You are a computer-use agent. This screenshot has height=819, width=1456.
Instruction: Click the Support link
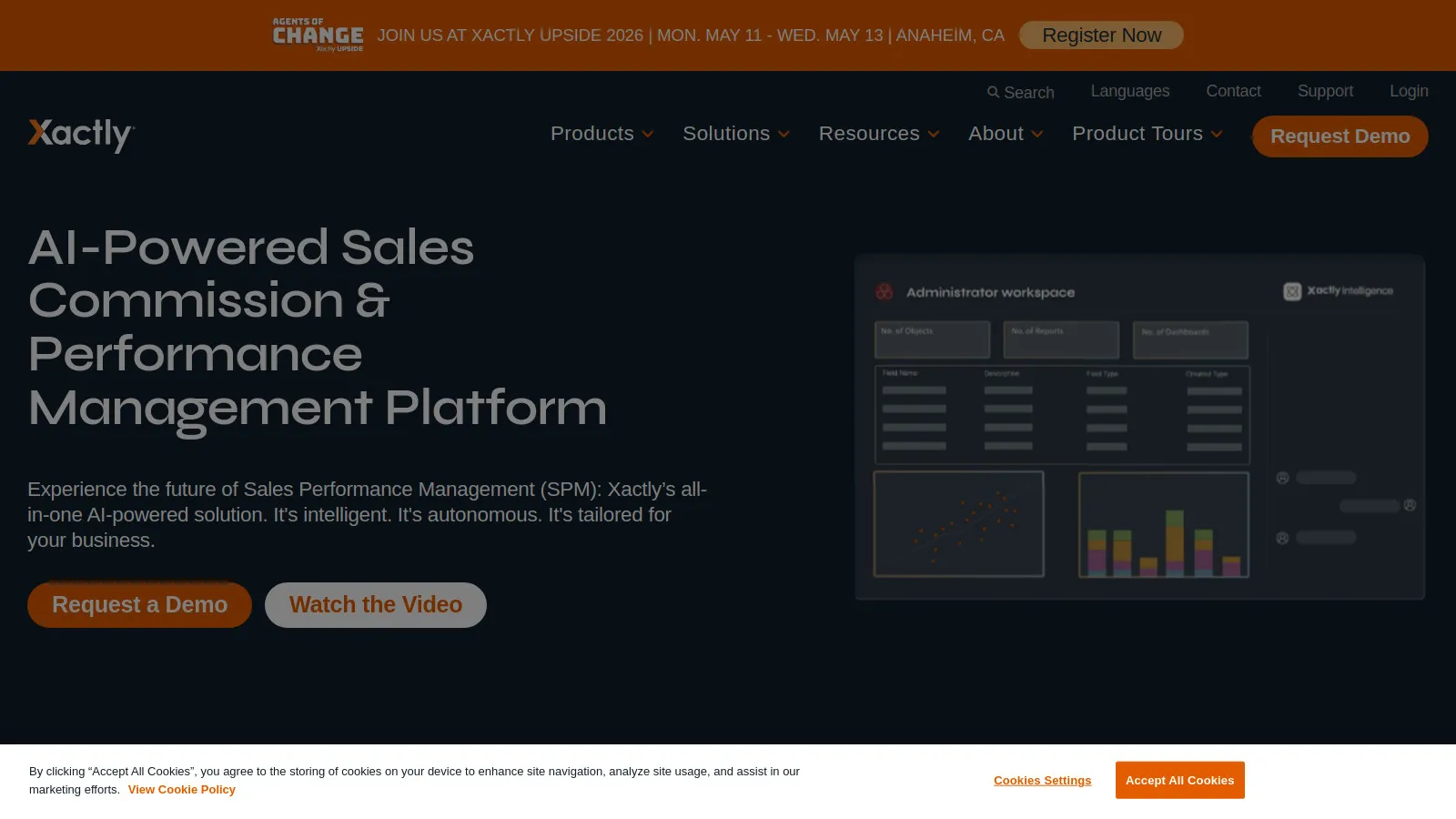coord(1325,91)
